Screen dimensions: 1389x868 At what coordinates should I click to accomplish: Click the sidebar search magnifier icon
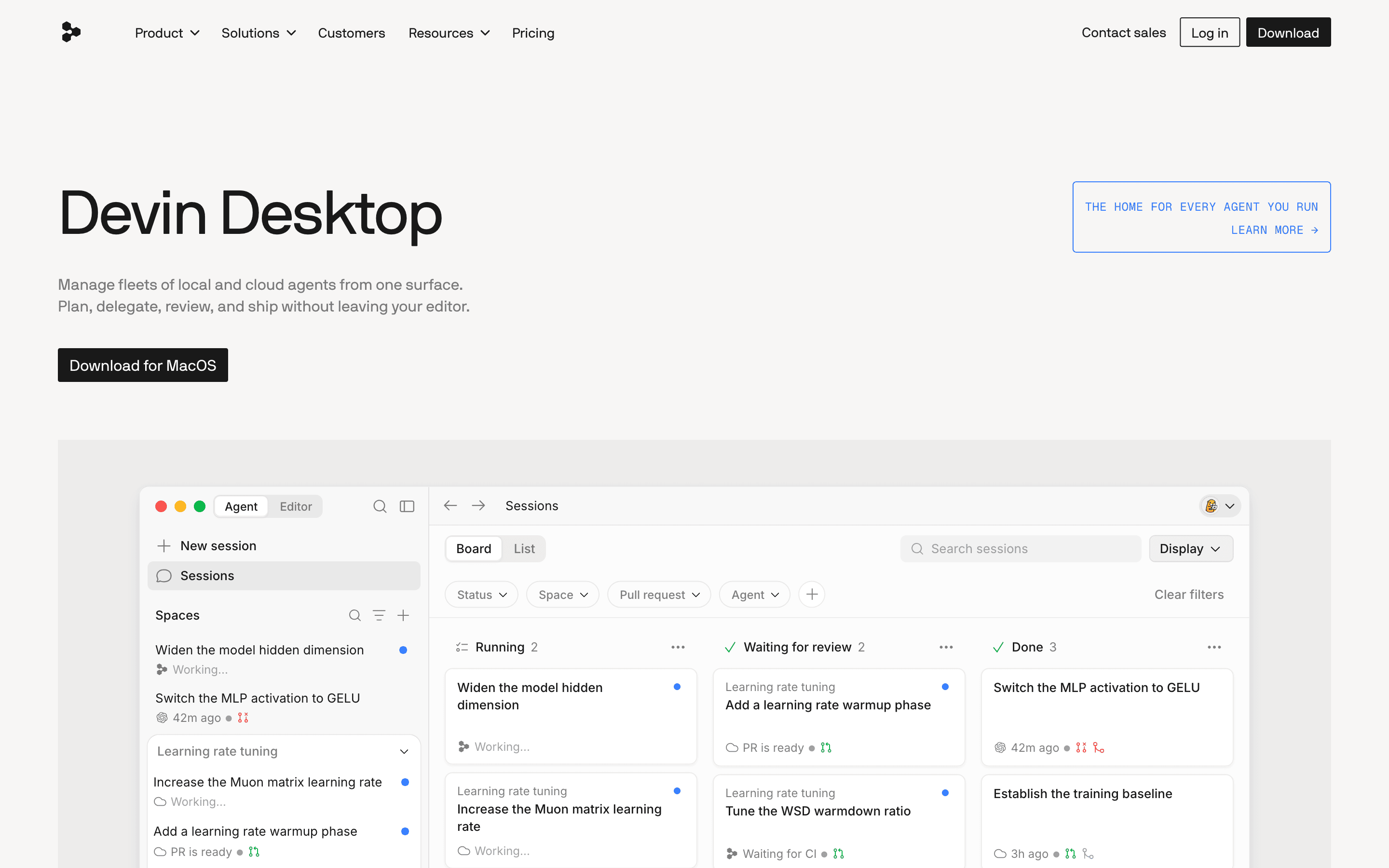pyautogui.click(x=380, y=506)
